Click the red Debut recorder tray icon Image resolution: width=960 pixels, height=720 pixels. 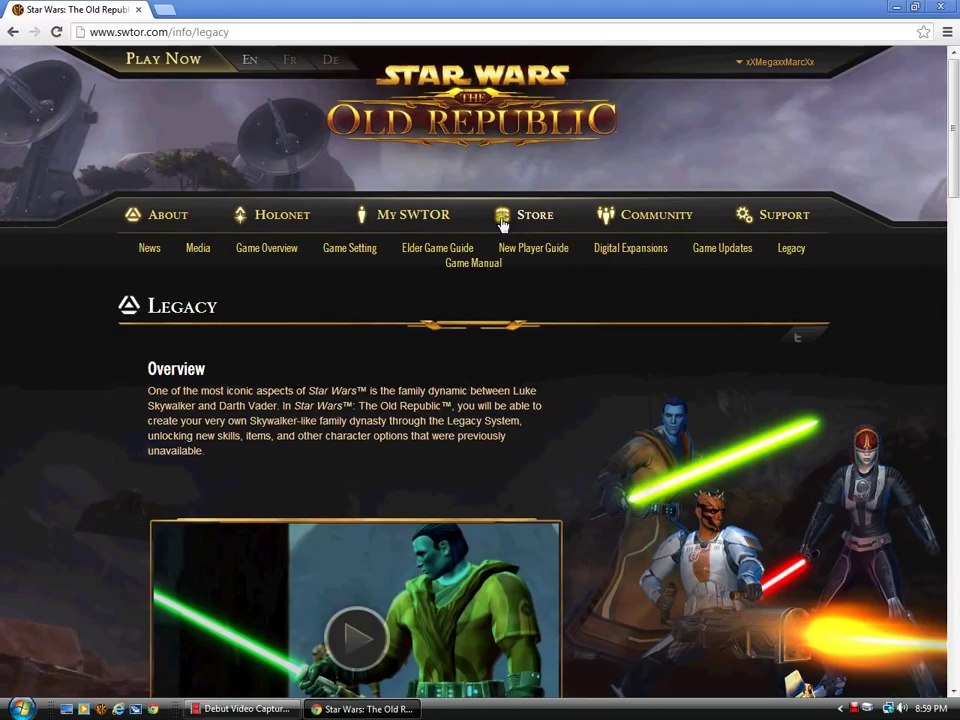pos(854,708)
